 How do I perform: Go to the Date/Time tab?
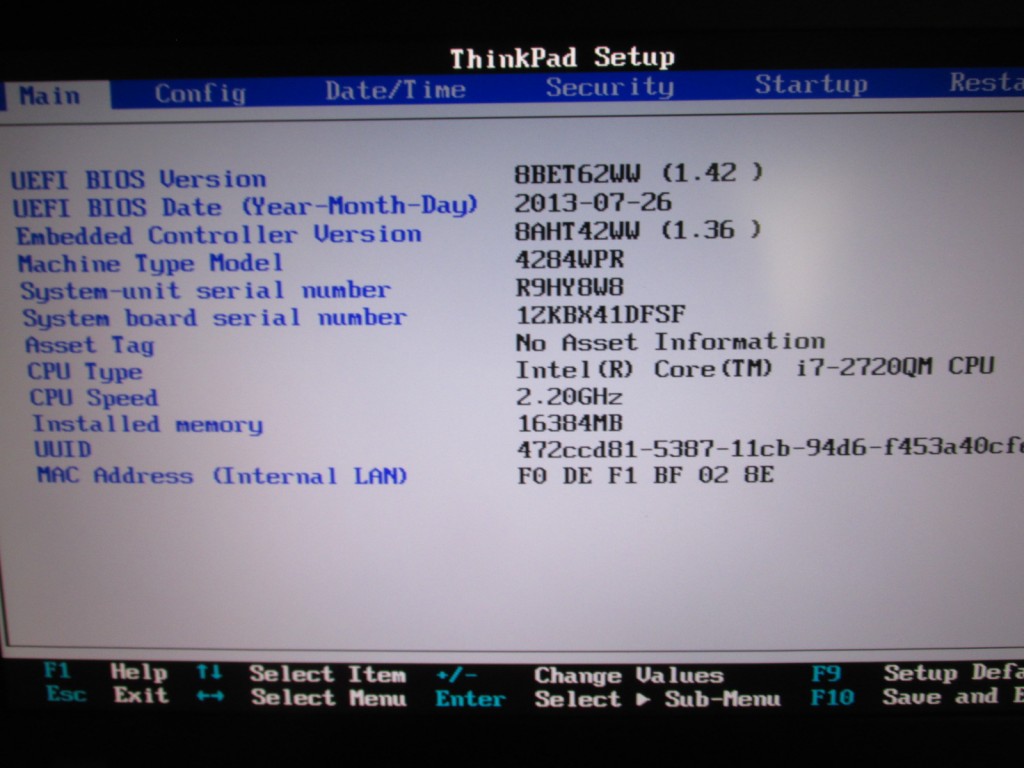(x=395, y=89)
